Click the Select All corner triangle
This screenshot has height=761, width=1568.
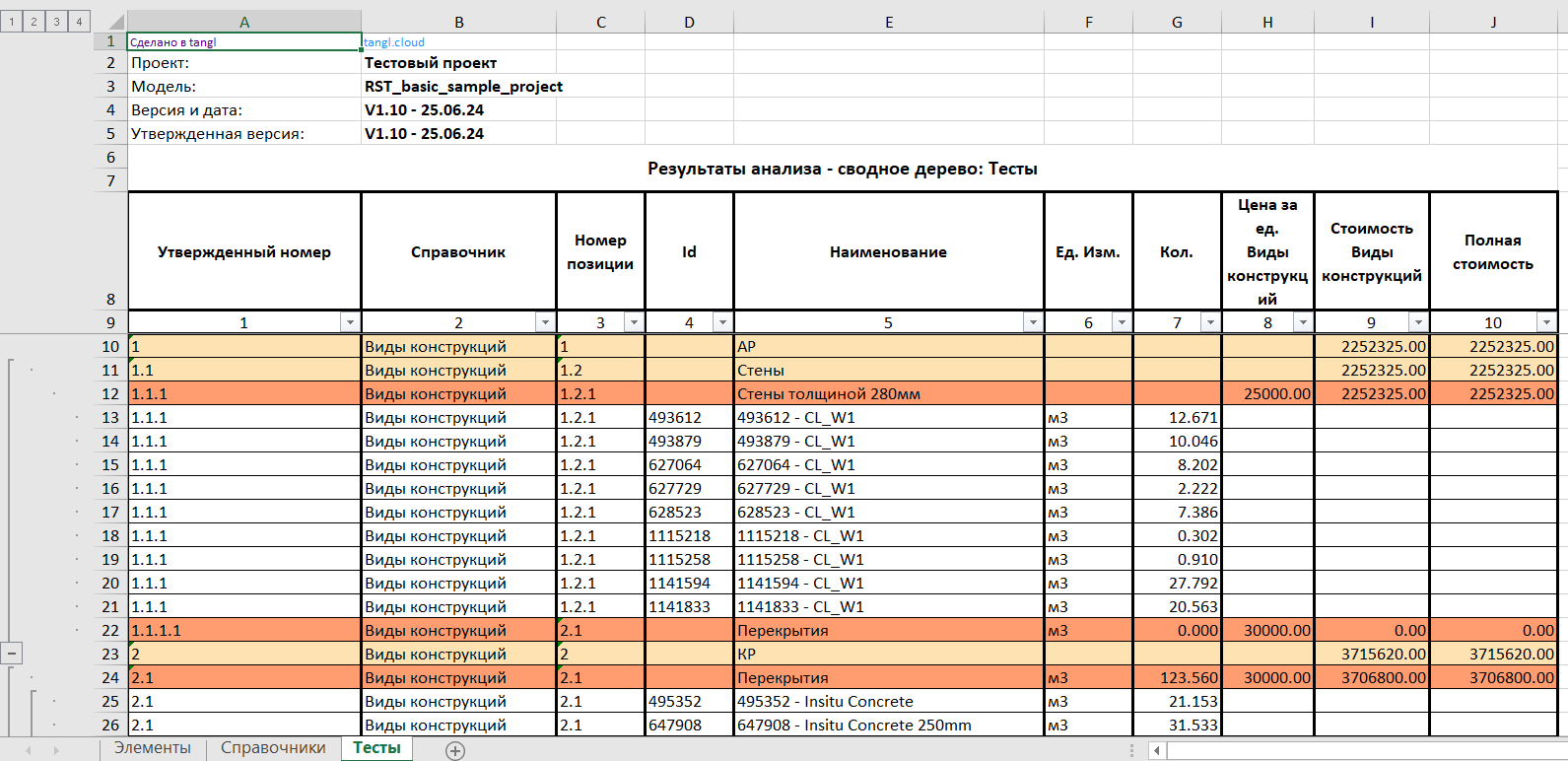(115, 22)
